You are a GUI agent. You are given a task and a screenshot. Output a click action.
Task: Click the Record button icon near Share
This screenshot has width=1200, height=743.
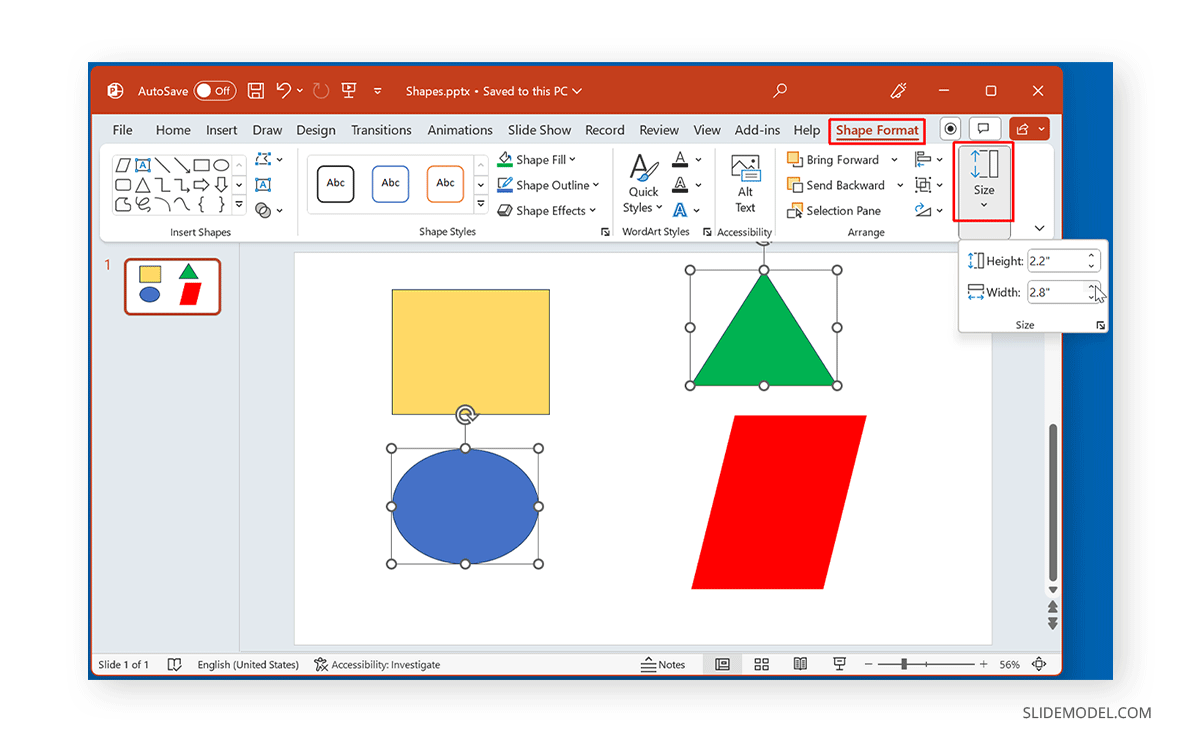click(950, 129)
